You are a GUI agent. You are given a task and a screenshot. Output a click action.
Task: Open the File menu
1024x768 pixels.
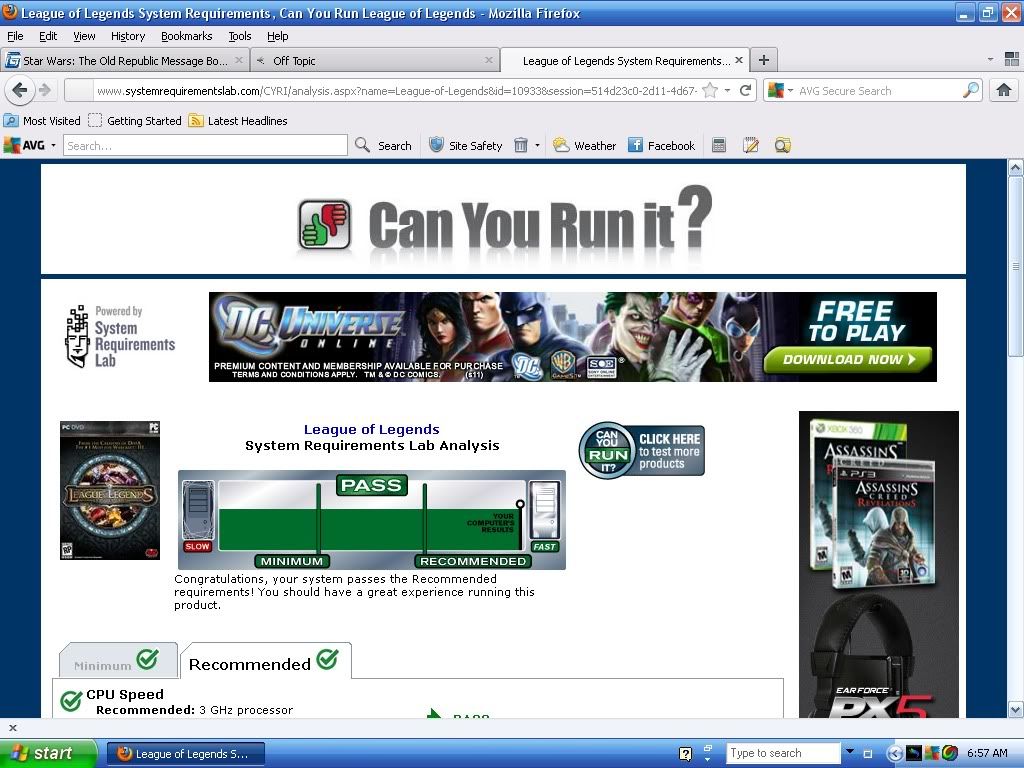coord(15,36)
